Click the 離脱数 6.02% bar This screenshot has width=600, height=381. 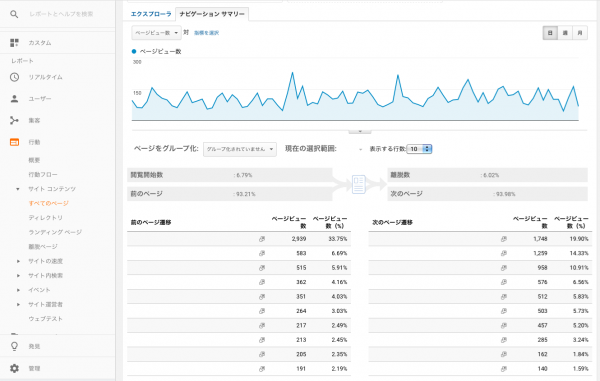pos(487,175)
